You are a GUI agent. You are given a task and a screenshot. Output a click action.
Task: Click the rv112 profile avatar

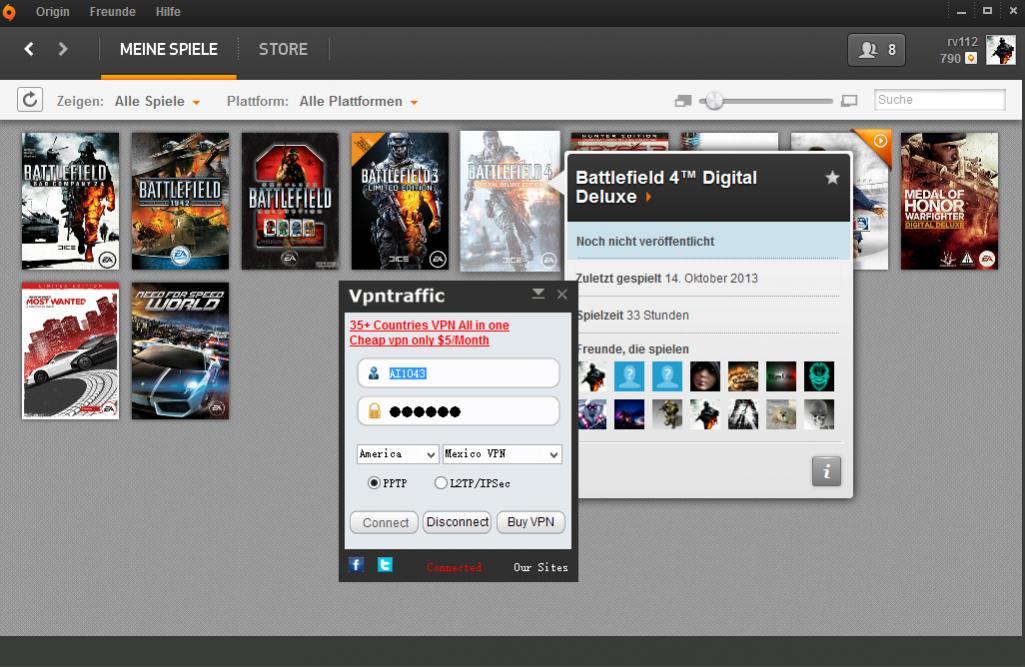coord(1001,50)
